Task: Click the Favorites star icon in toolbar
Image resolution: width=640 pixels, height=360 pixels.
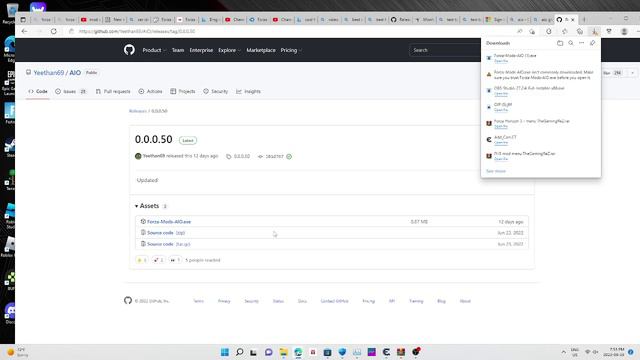Action: pyautogui.click(x=565, y=31)
